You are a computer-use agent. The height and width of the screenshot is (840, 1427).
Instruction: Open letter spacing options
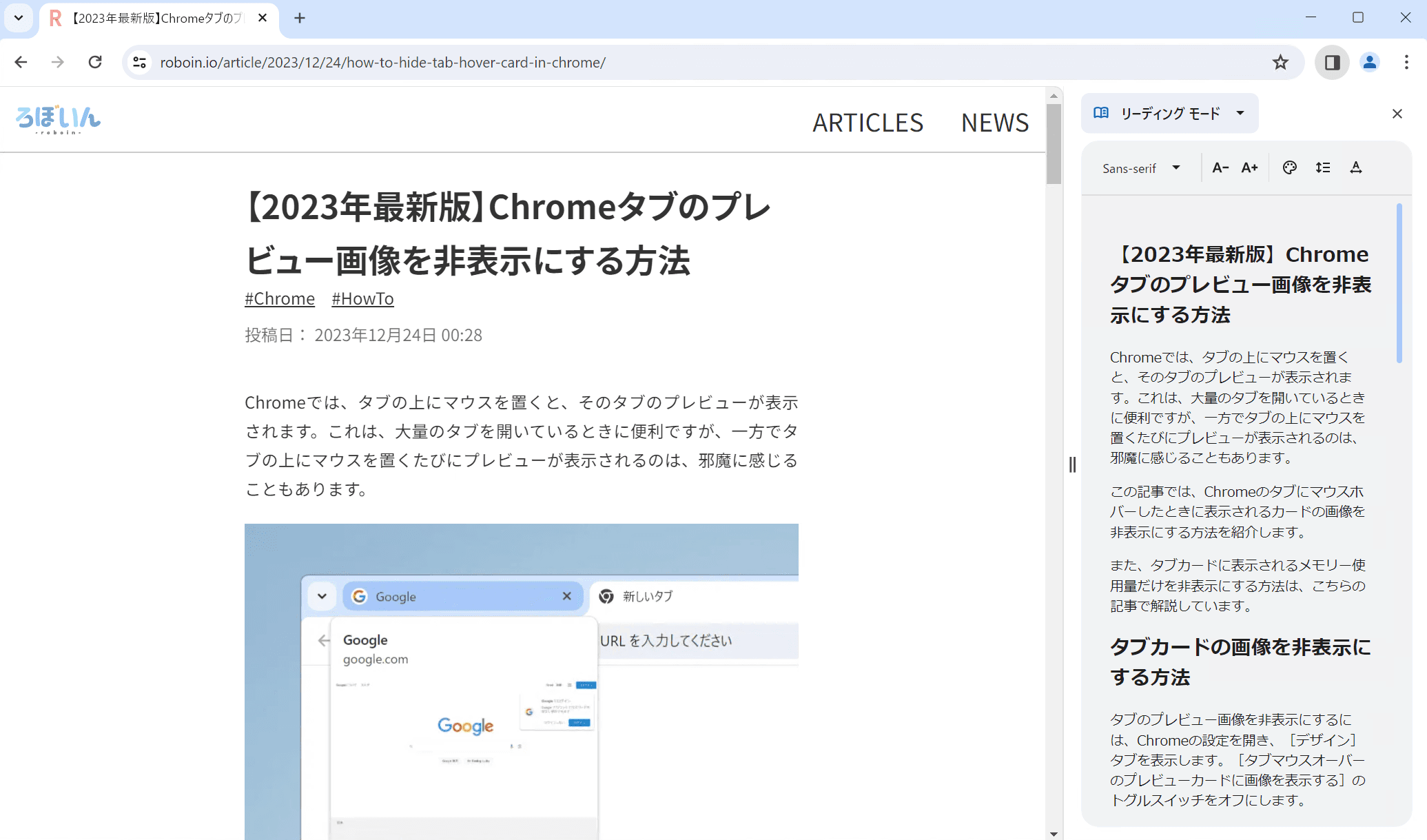(1356, 167)
